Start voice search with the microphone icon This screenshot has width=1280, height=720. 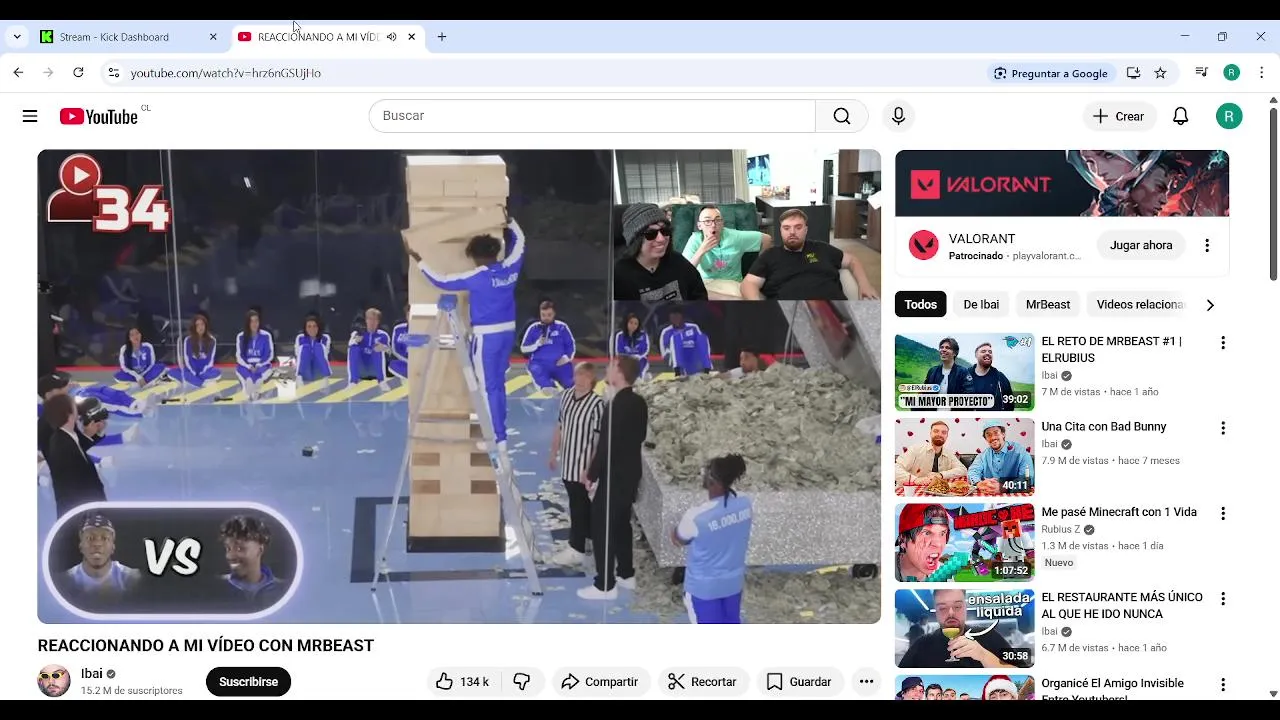coord(898,116)
